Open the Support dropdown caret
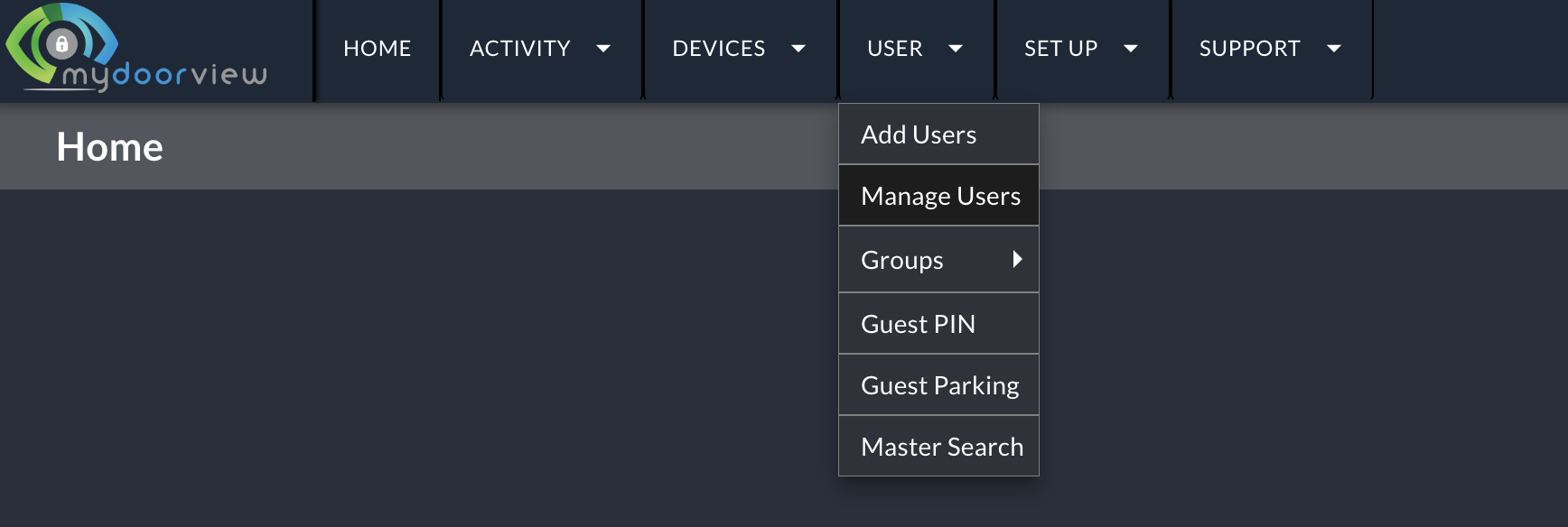Screen dimensions: 1568x527 click(x=1334, y=49)
